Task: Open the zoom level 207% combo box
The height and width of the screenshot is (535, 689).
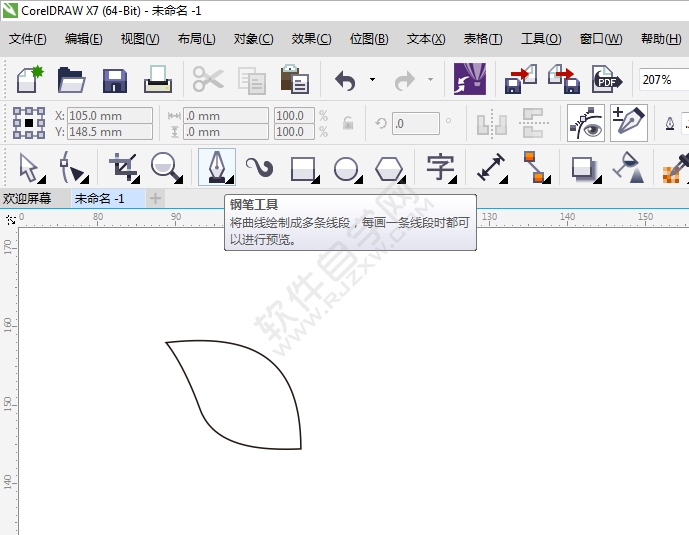Action: [661, 79]
